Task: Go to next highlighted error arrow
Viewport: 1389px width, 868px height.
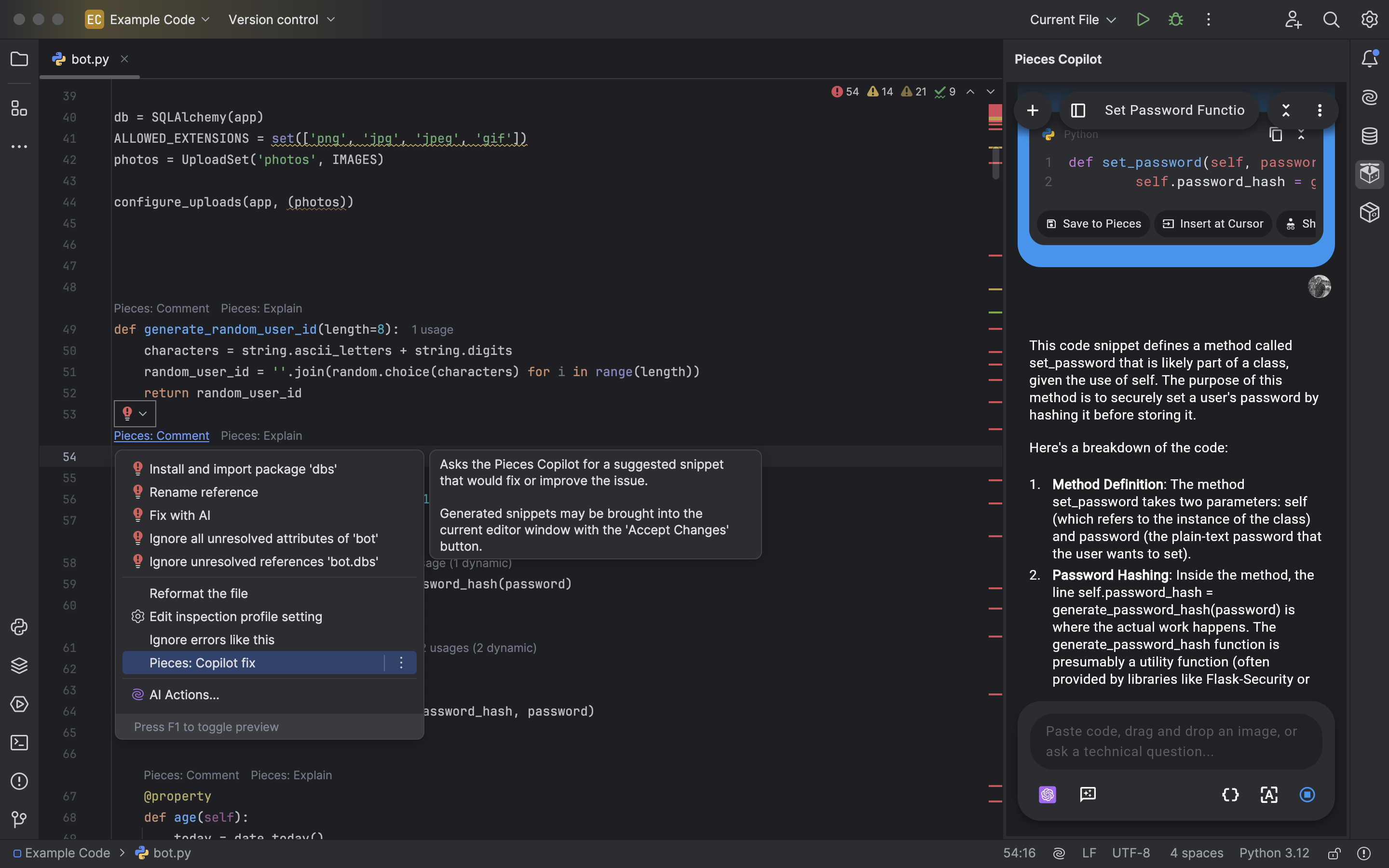Action: pyautogui.click(x=991, y=92)
